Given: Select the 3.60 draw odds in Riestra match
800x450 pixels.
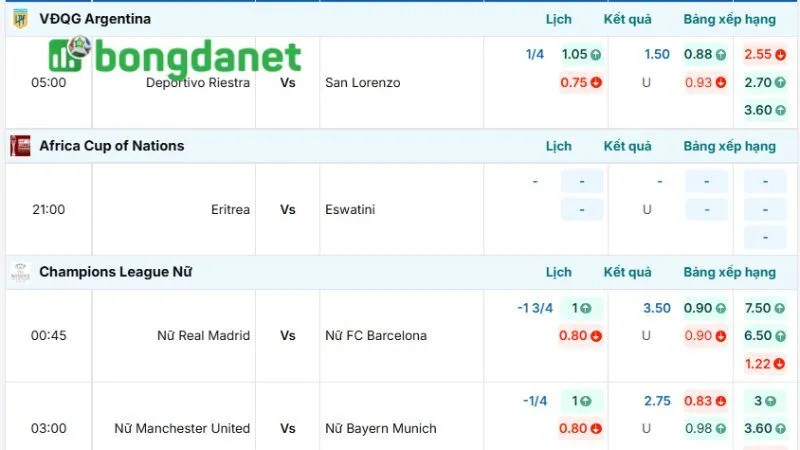Looking at the screenshot, I should 758,110.
